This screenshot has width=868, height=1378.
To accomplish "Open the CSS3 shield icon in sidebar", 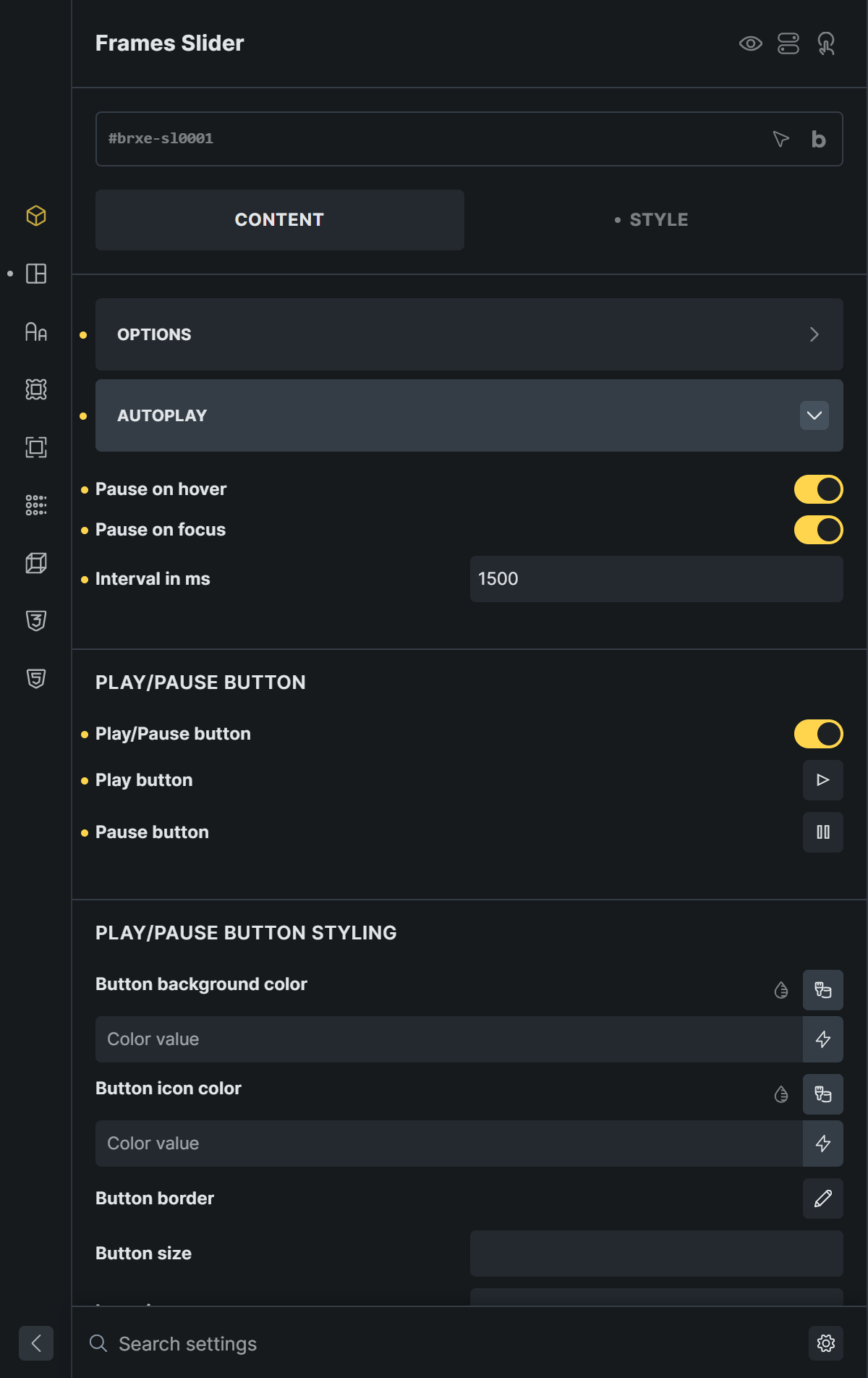I will [x=36, y=621].
